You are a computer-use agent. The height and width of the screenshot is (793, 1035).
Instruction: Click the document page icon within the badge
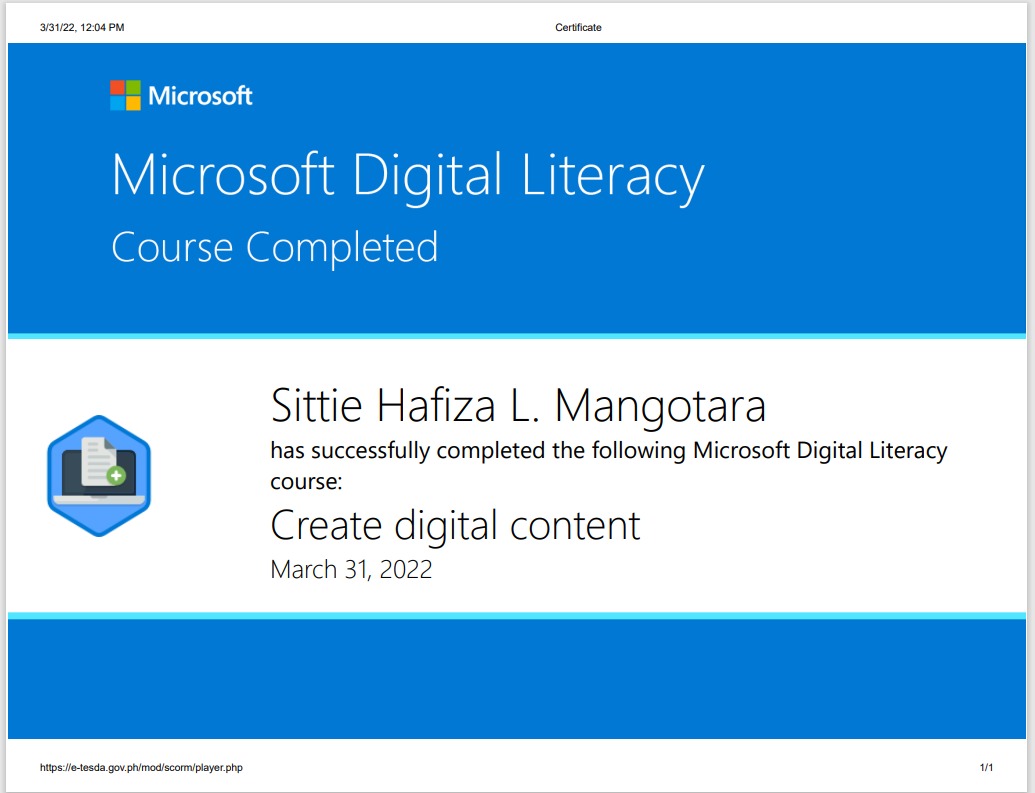coord(93,458)
